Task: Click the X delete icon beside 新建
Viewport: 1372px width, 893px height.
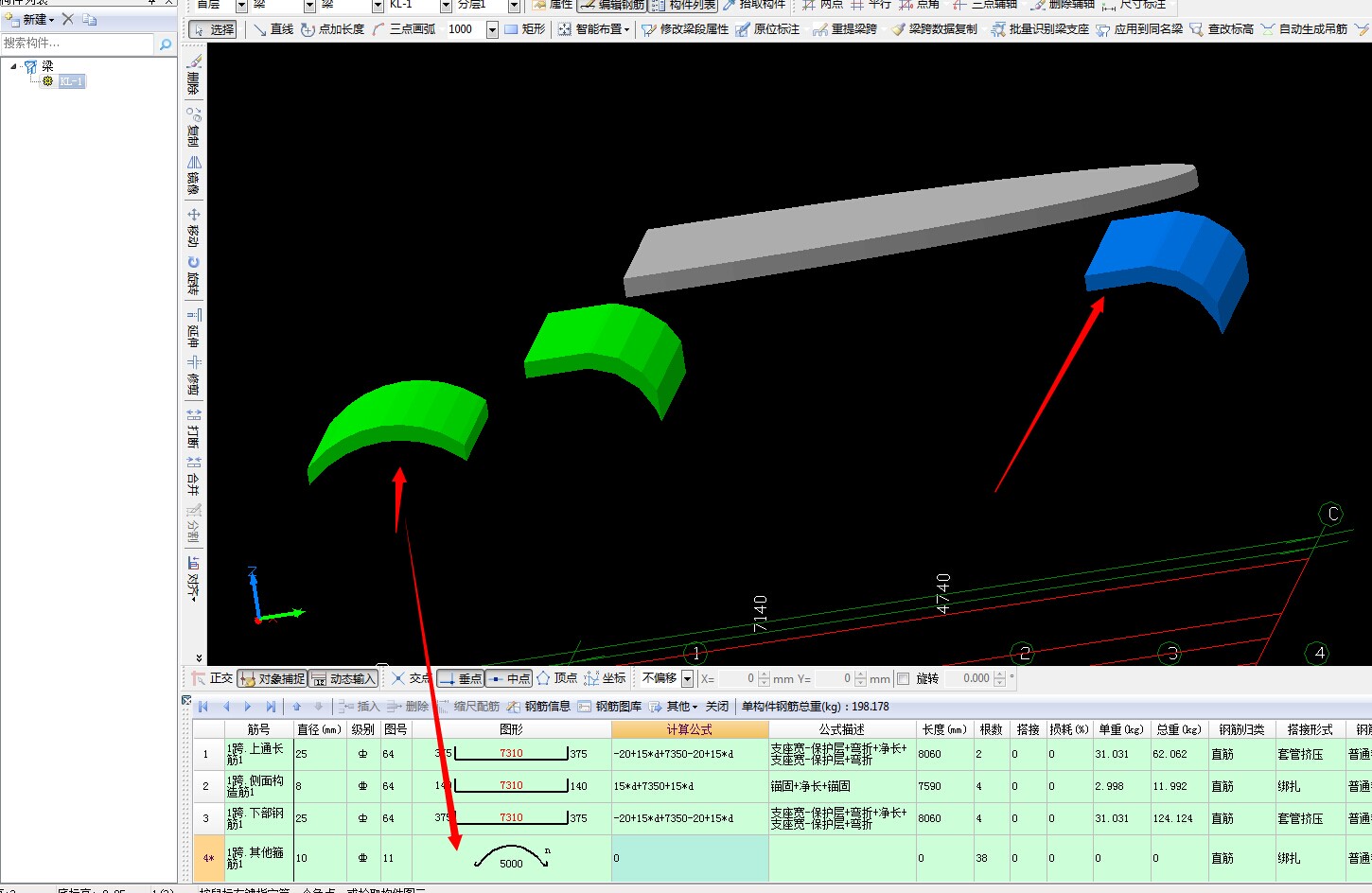Action: (x=68, y=19)
